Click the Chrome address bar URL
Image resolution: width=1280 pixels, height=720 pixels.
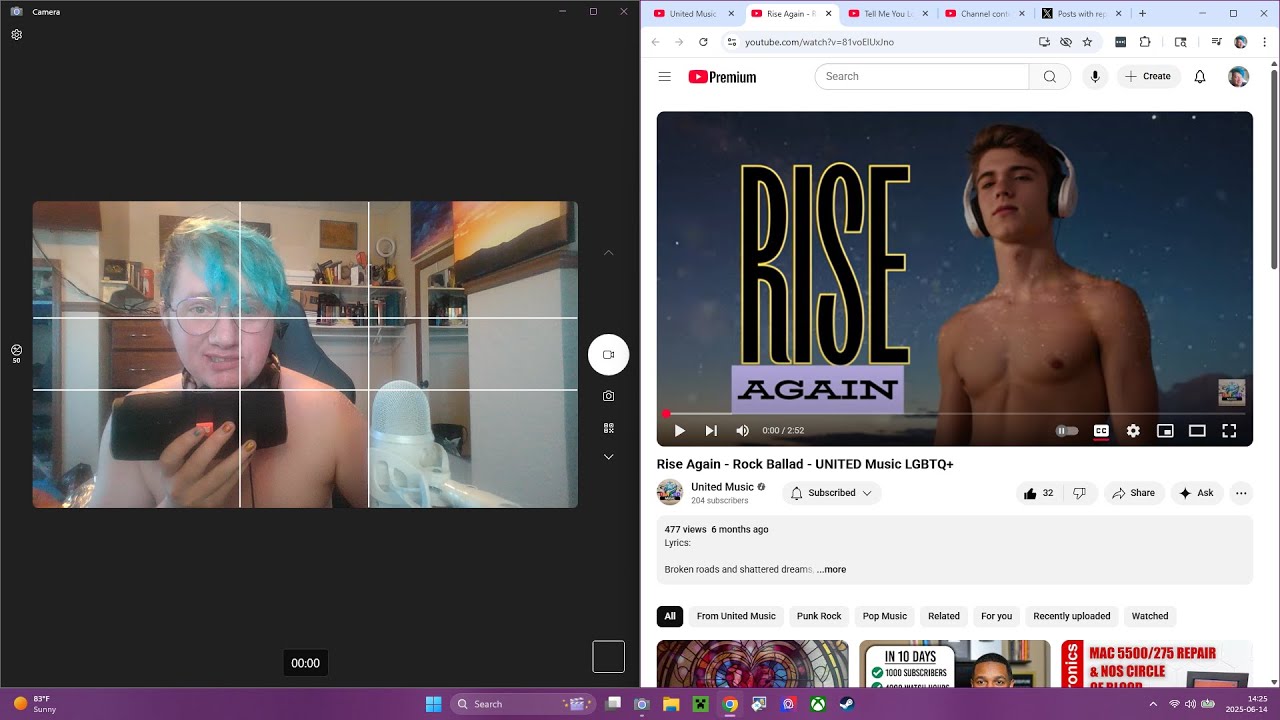(819, 42)
